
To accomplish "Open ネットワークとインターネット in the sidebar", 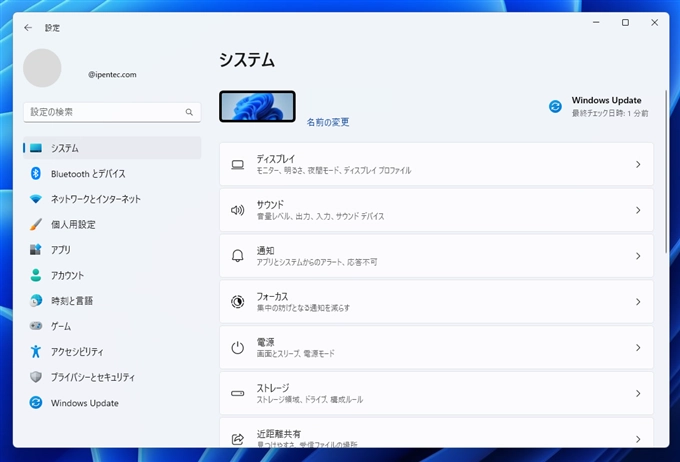I will point(112,199).
